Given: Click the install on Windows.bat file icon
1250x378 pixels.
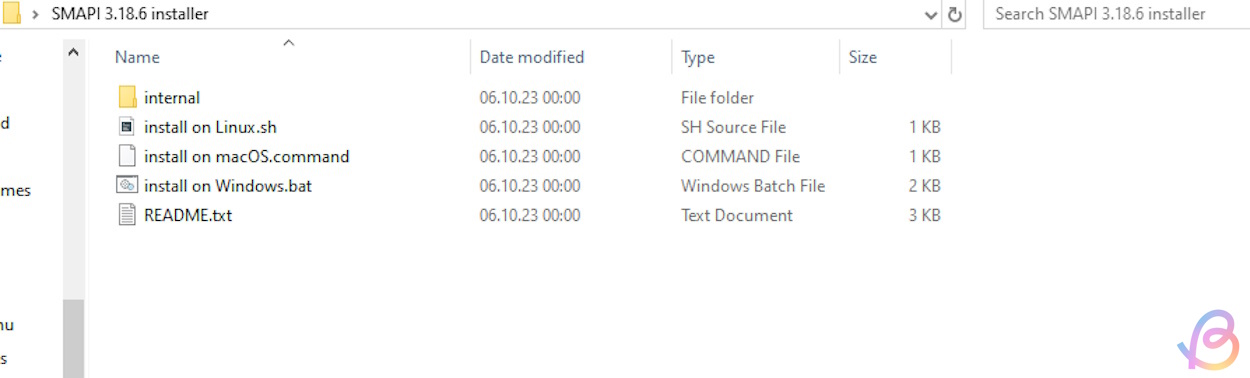Looking at the screenshot, I should pos(127,185).
